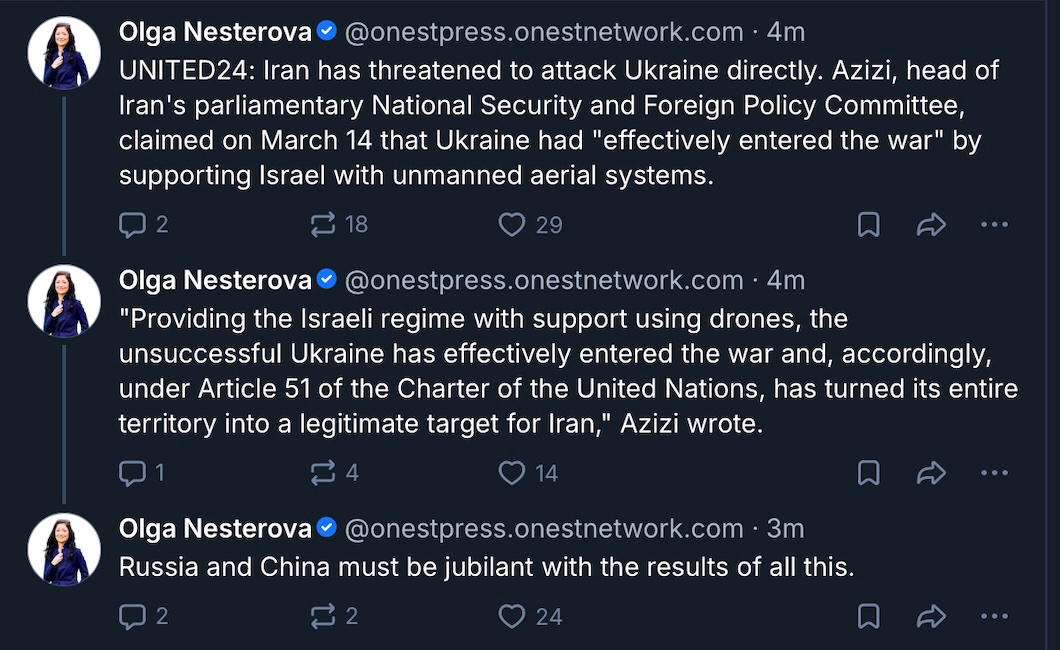Image resolution: width=1060 pixels, height=650 pixels.
Task: Reply to the Russia and China post
Action: [x=133, y=617]
